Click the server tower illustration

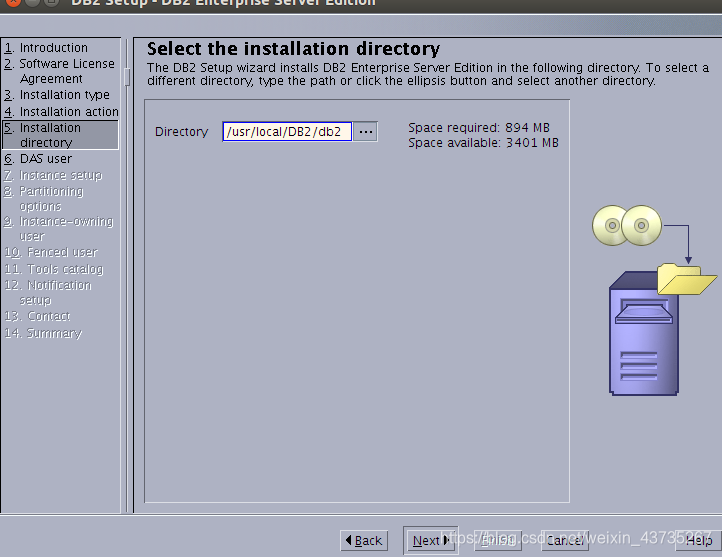click(644, 333)
